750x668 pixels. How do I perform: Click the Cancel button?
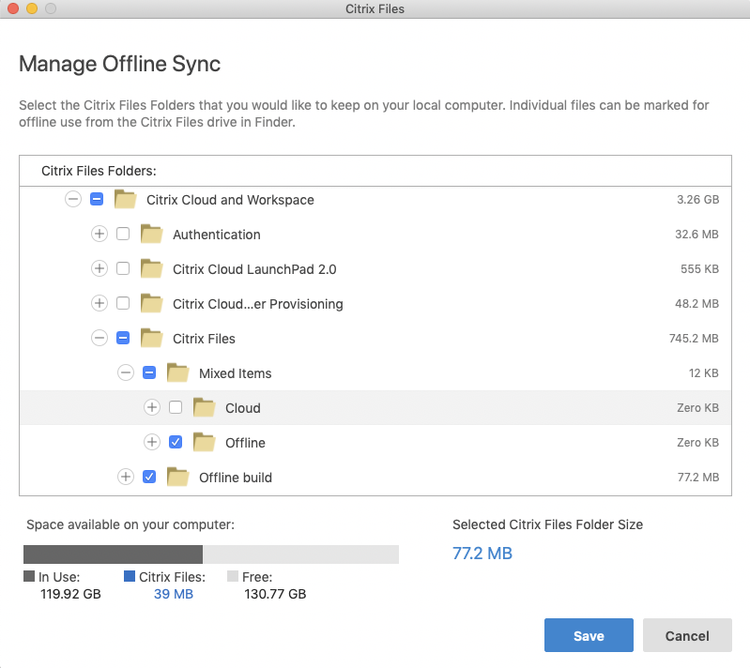(687, 635)
